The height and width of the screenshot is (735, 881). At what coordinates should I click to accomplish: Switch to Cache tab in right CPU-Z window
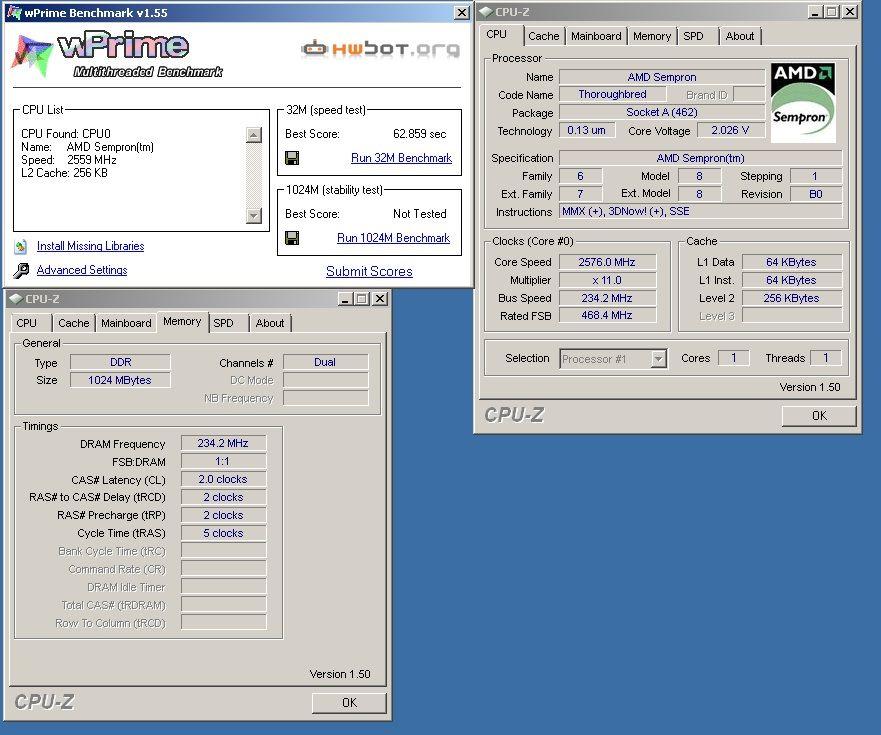[544, 36]
